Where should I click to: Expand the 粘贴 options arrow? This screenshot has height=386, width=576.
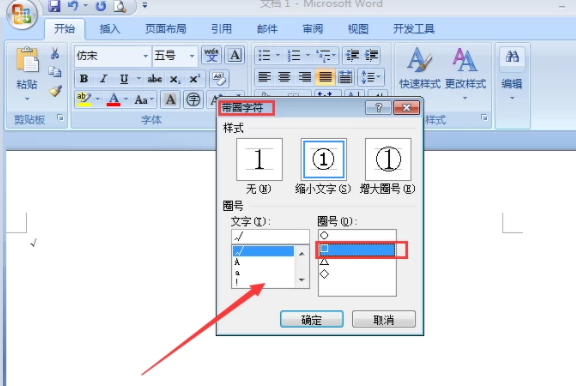[x=27, y=98]
